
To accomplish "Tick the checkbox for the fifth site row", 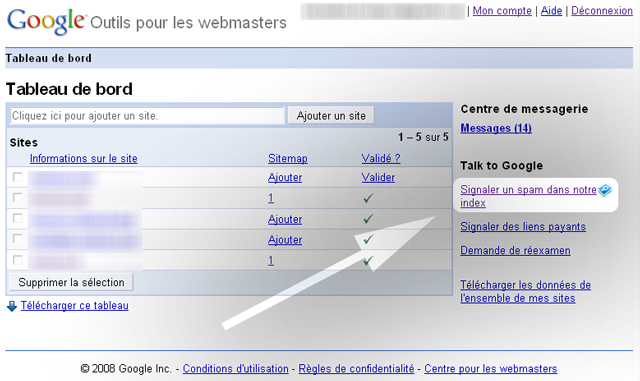I will 18,260.
